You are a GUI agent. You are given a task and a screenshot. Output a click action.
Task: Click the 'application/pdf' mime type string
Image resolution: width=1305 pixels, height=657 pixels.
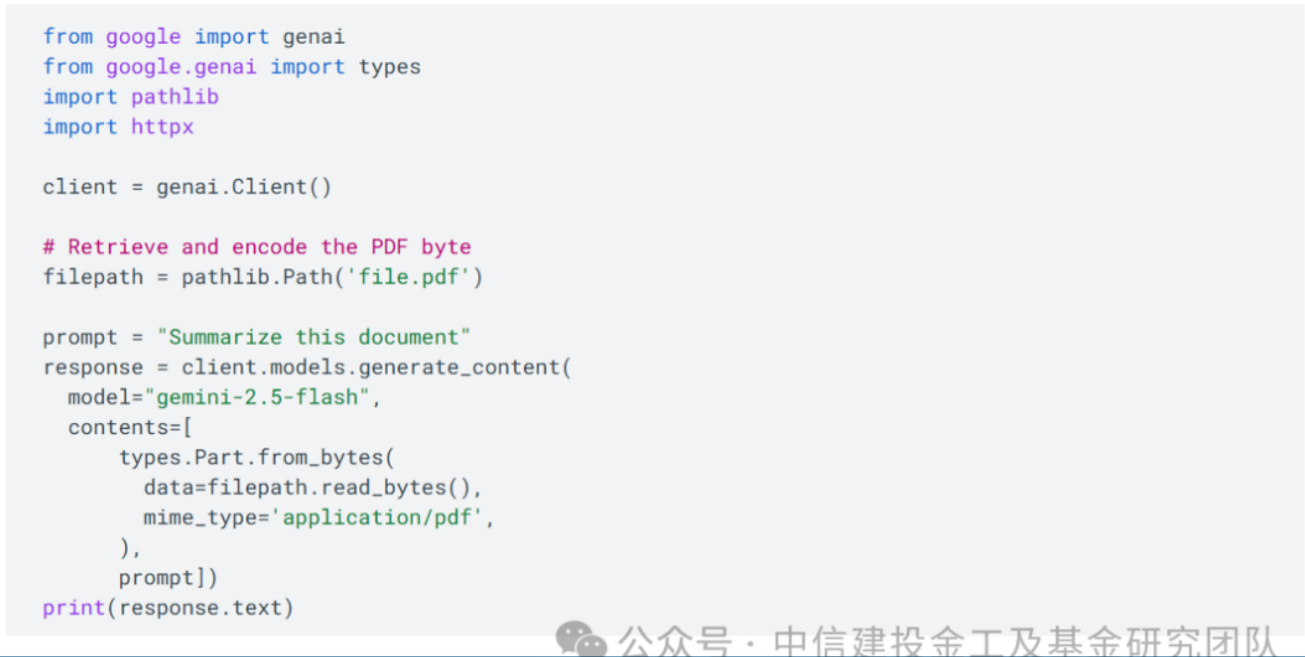pos(383,517)
